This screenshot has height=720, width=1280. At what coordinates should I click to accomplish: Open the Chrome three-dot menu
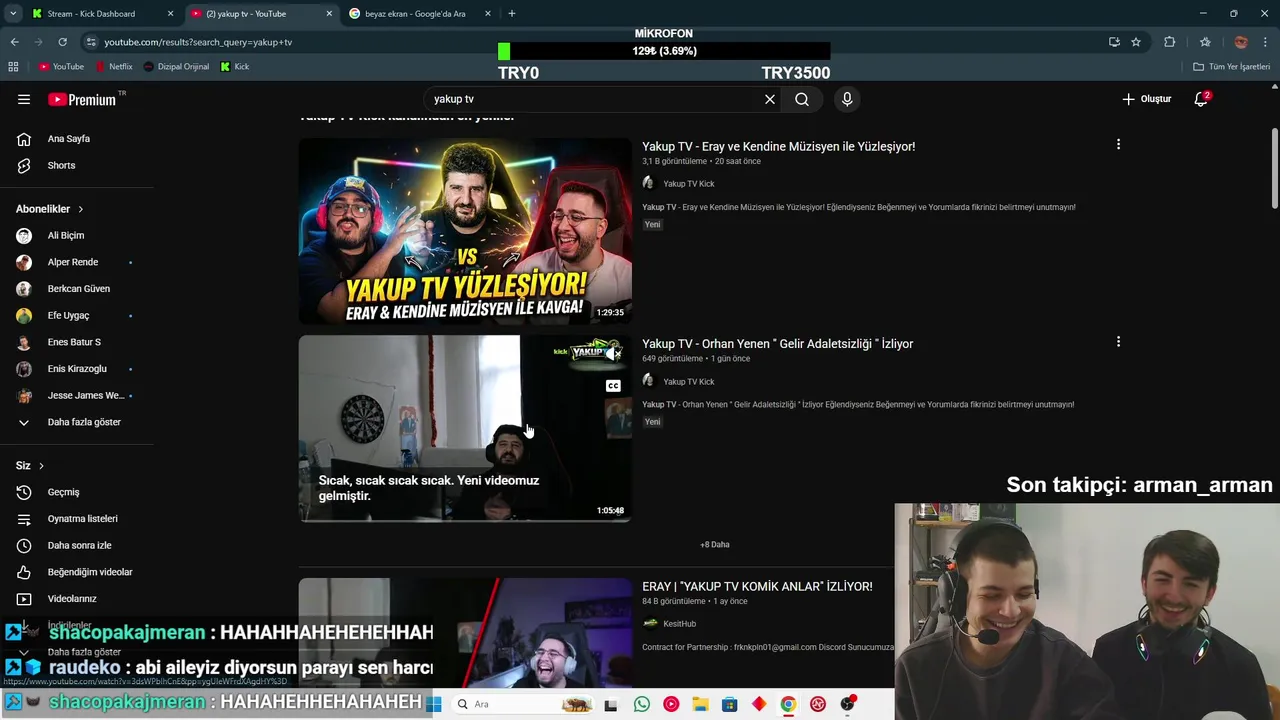tap(1266, 42)
